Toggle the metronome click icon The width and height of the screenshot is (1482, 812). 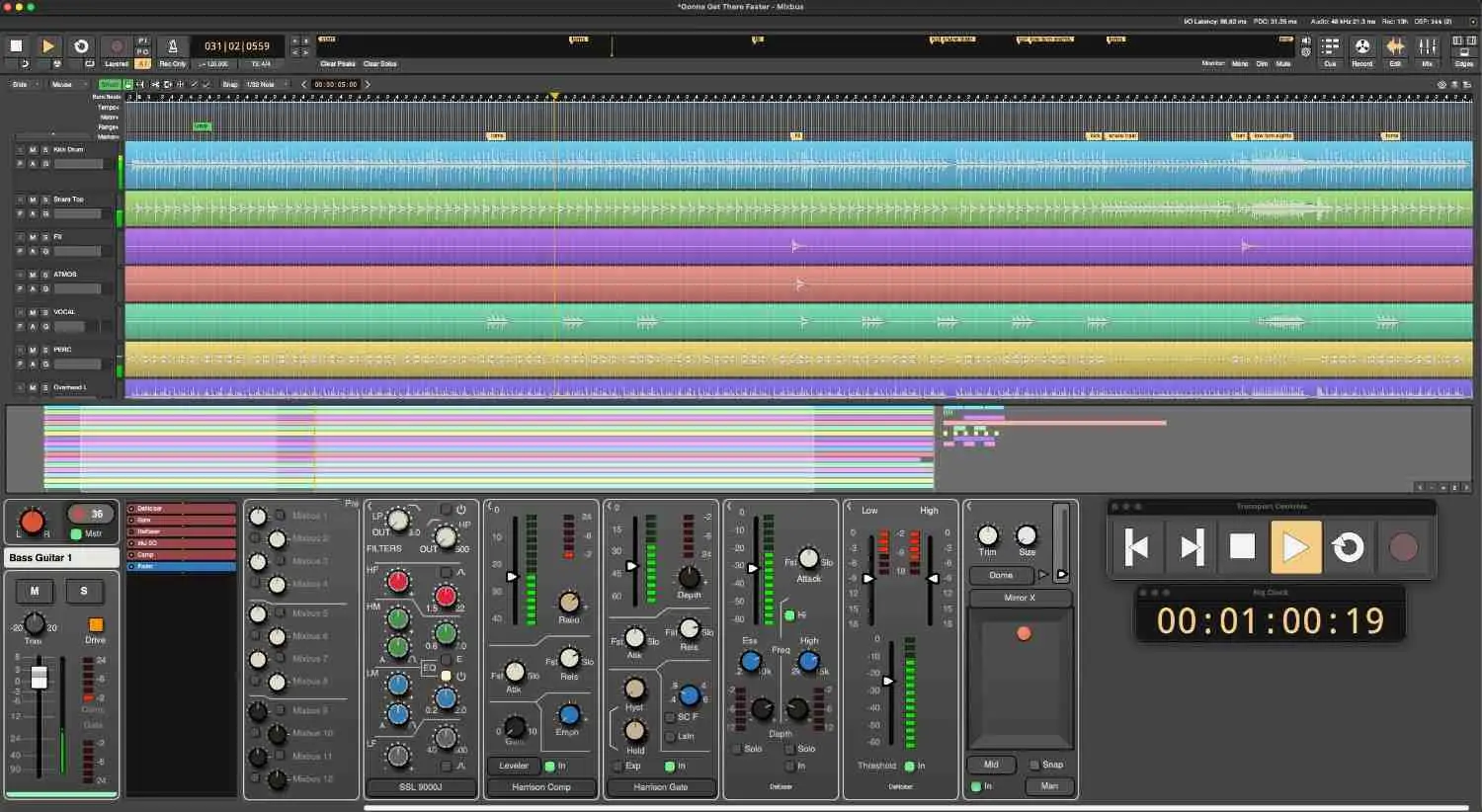(x=173, y=46)
